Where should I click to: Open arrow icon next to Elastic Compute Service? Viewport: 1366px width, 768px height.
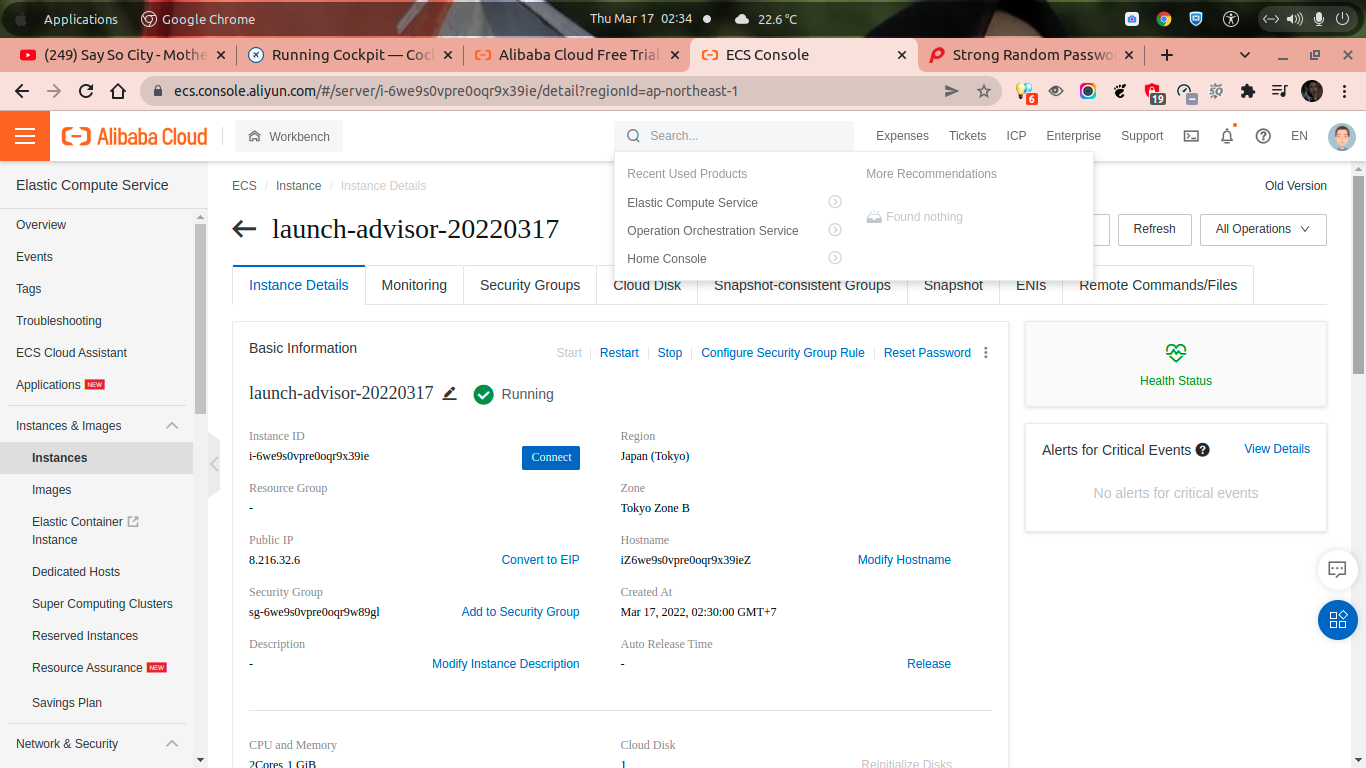point(835,202)
